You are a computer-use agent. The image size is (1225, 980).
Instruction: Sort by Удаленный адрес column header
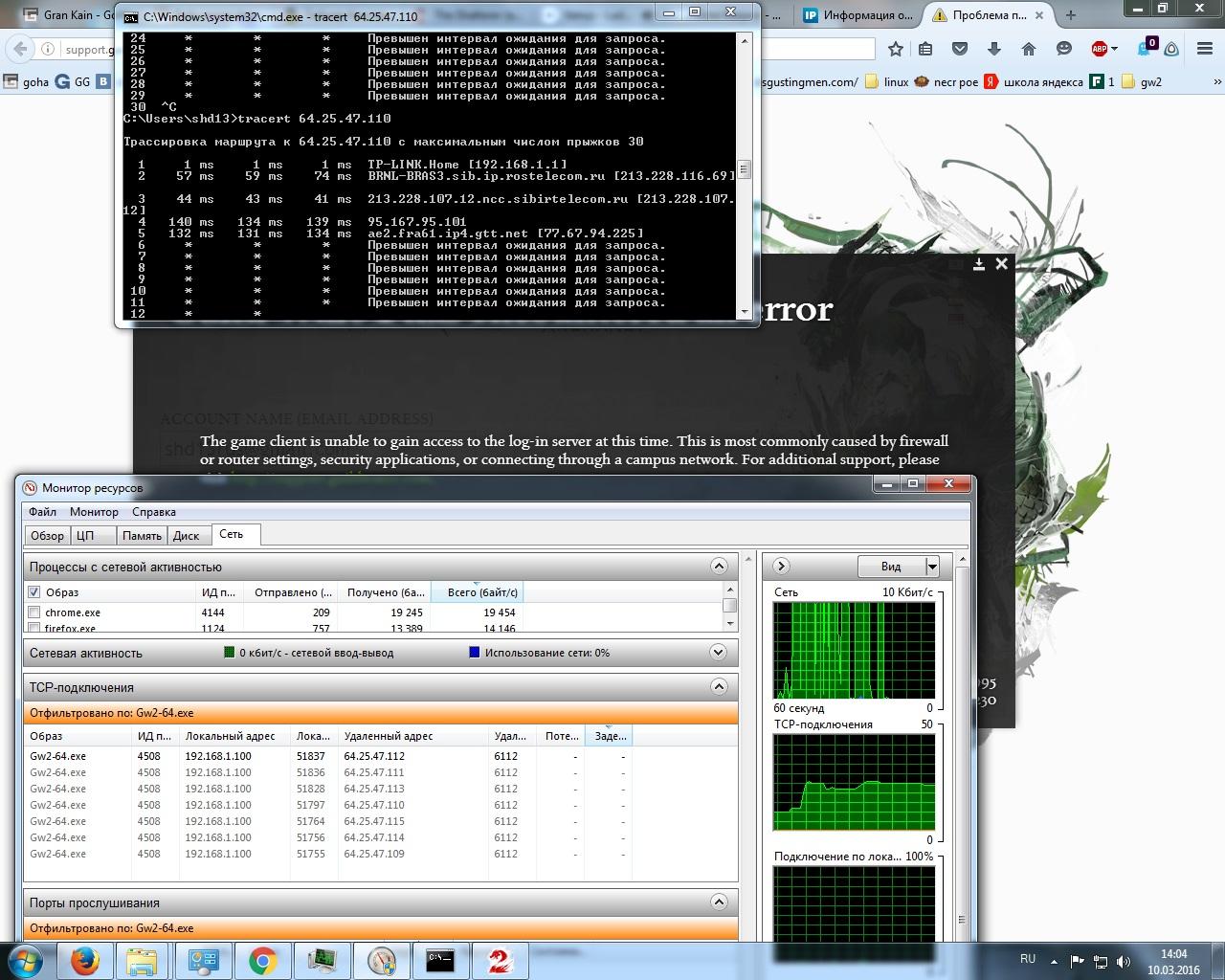coord(412,736)
